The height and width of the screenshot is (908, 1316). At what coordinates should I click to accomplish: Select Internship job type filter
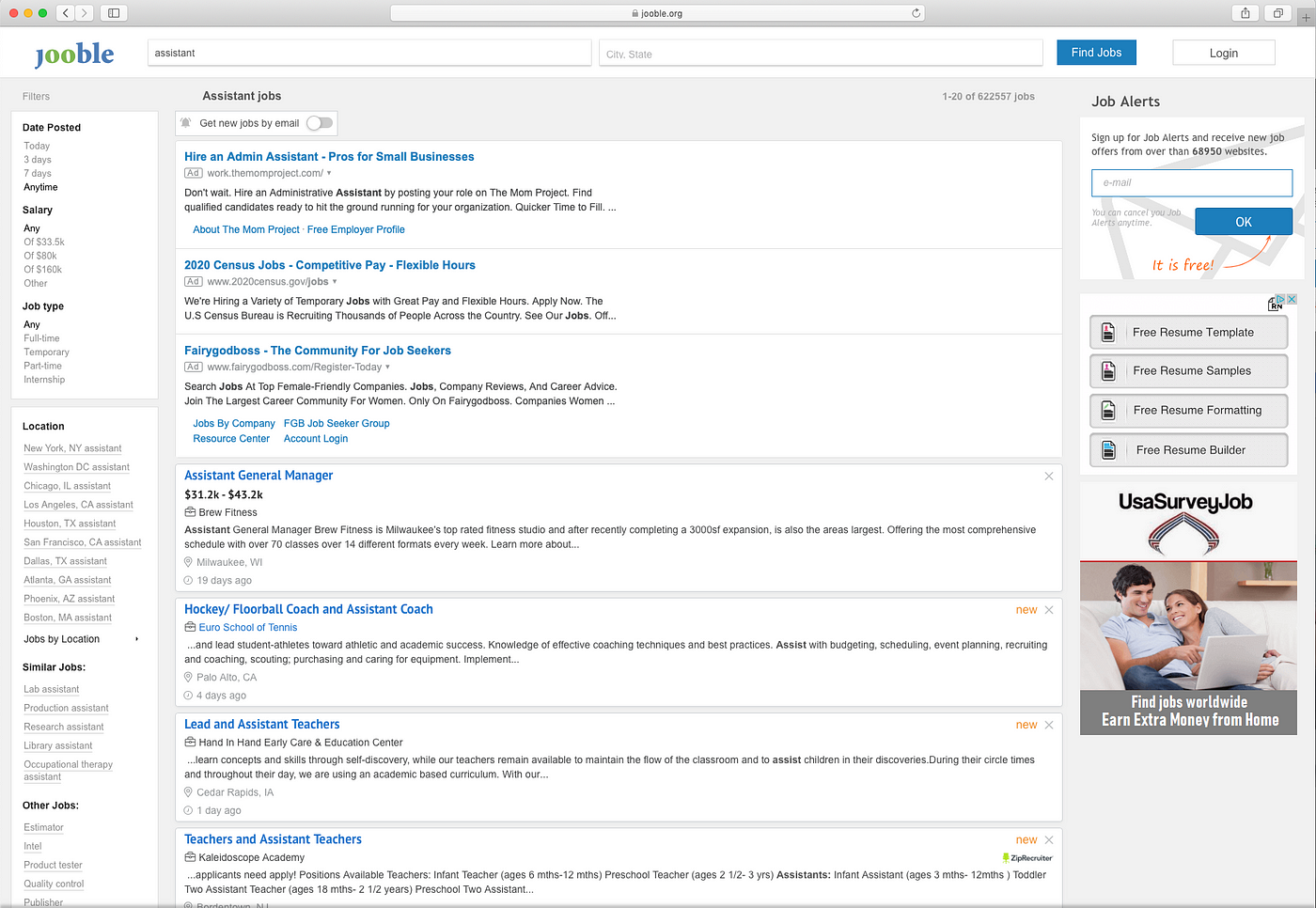click(44, 380)
